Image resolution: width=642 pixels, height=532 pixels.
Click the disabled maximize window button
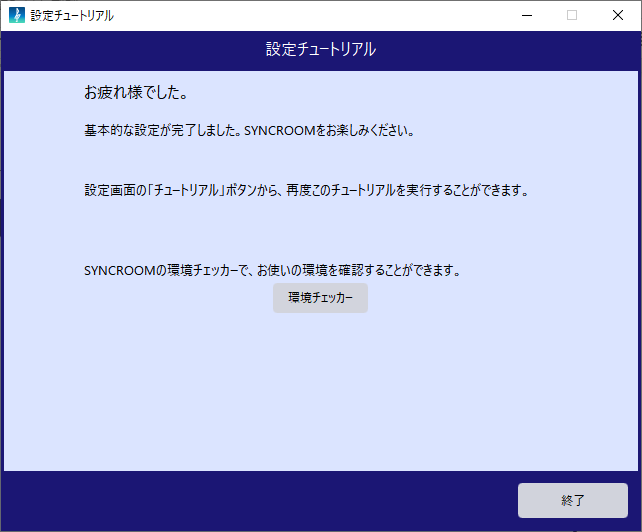[572, 16]
